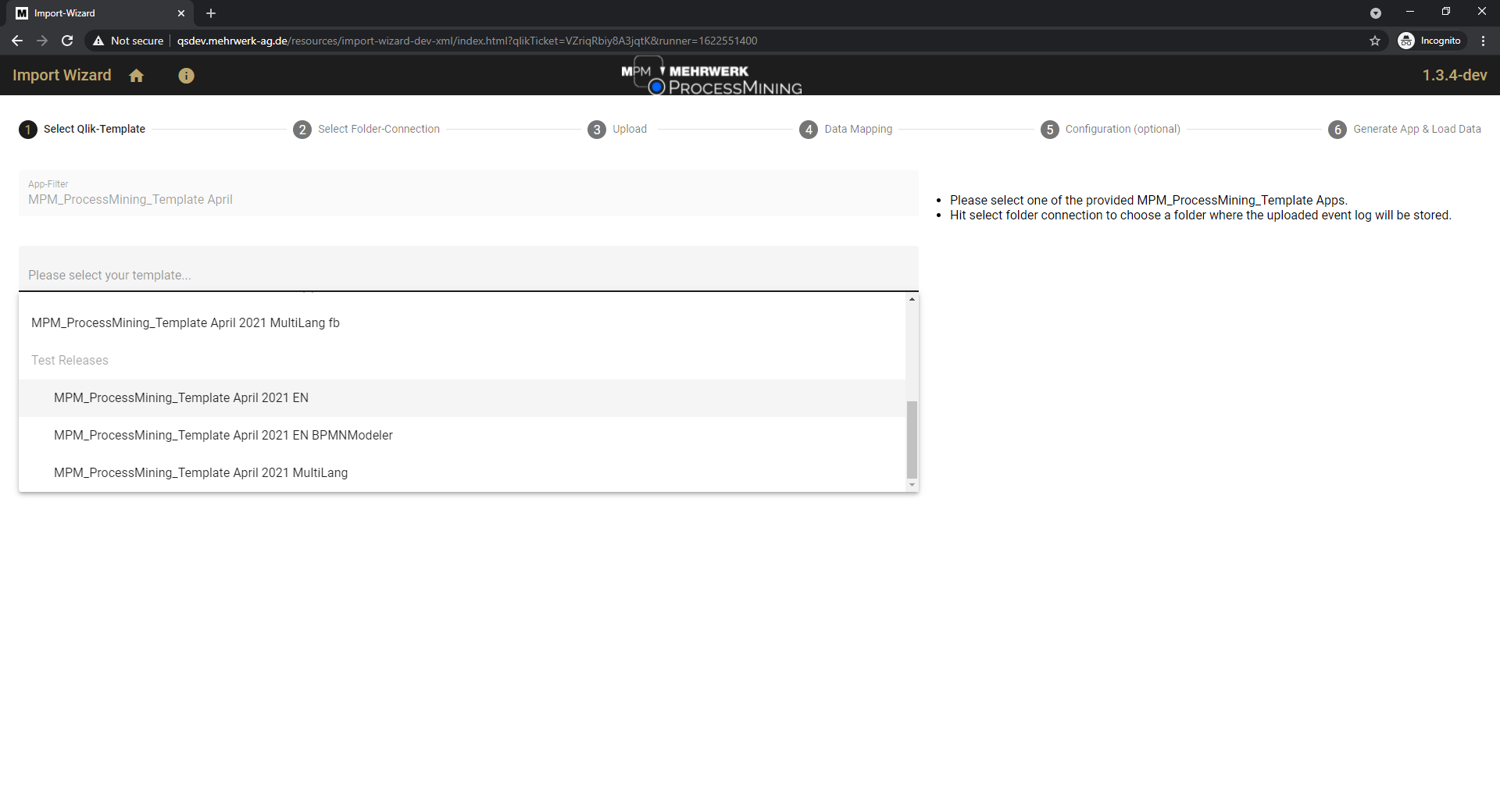Screen dimensions: 1500x812
Task: Bookmark this page with star icon
Action: (1375, 41)
